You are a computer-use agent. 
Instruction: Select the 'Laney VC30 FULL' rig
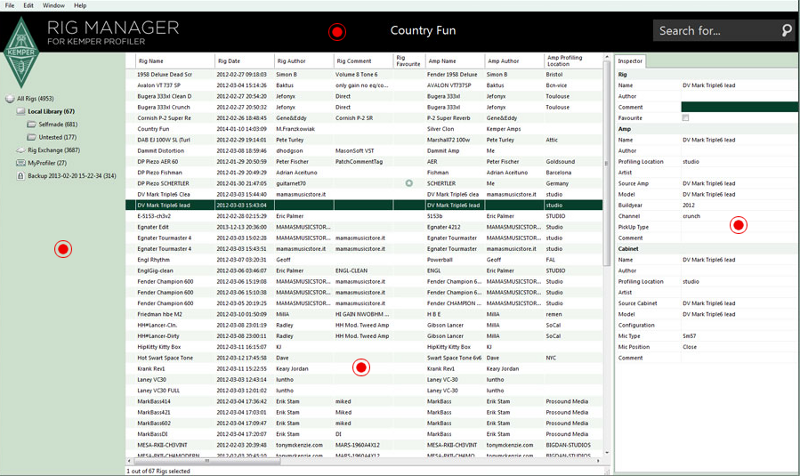(x=364, y=390)
